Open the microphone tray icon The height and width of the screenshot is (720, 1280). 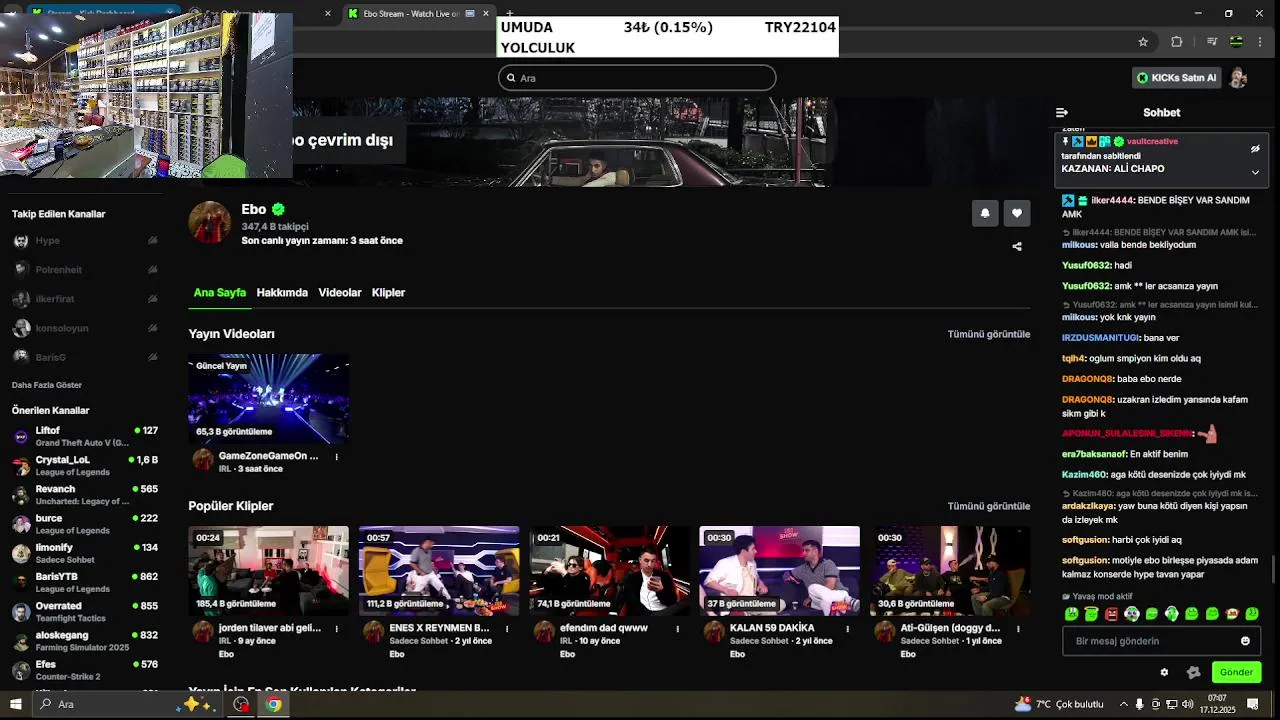[x=1140, y=704]
